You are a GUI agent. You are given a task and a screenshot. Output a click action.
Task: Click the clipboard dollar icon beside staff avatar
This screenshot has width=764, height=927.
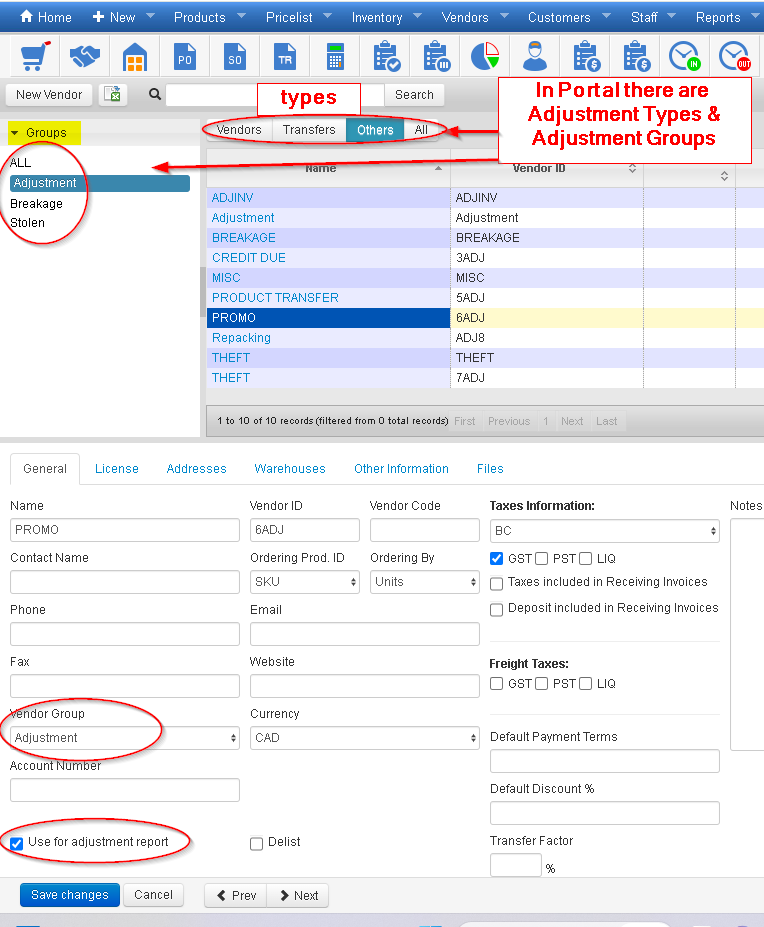(587, 57)
